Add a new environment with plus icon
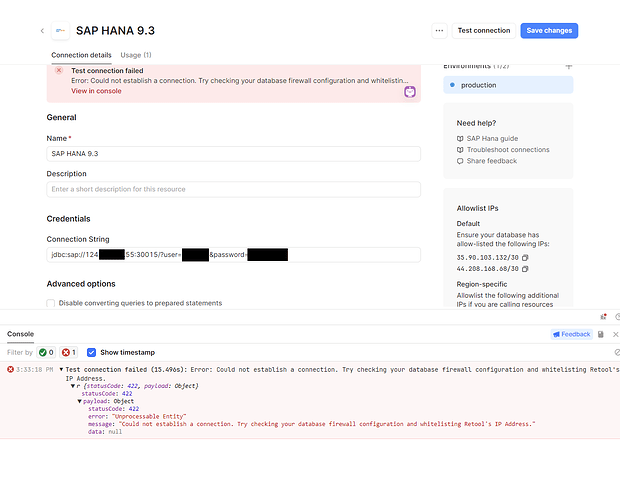620x500 pixels. tap(569, 66)
